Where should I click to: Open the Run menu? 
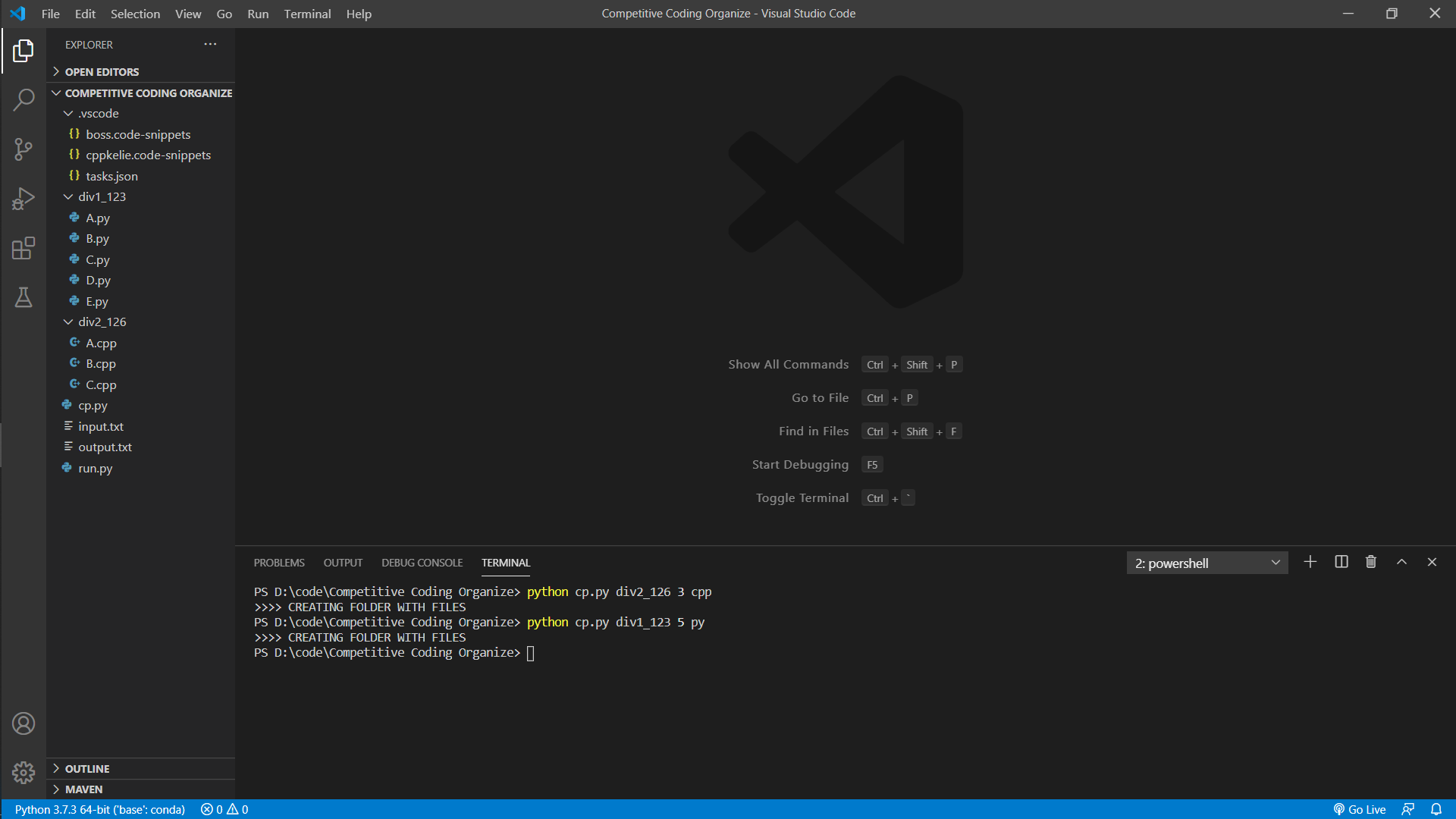[x=258, y=14]
